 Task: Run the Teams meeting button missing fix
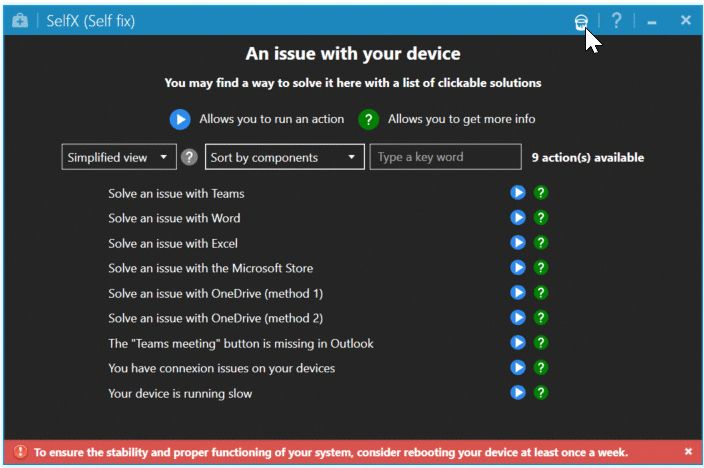click(518, 343)
